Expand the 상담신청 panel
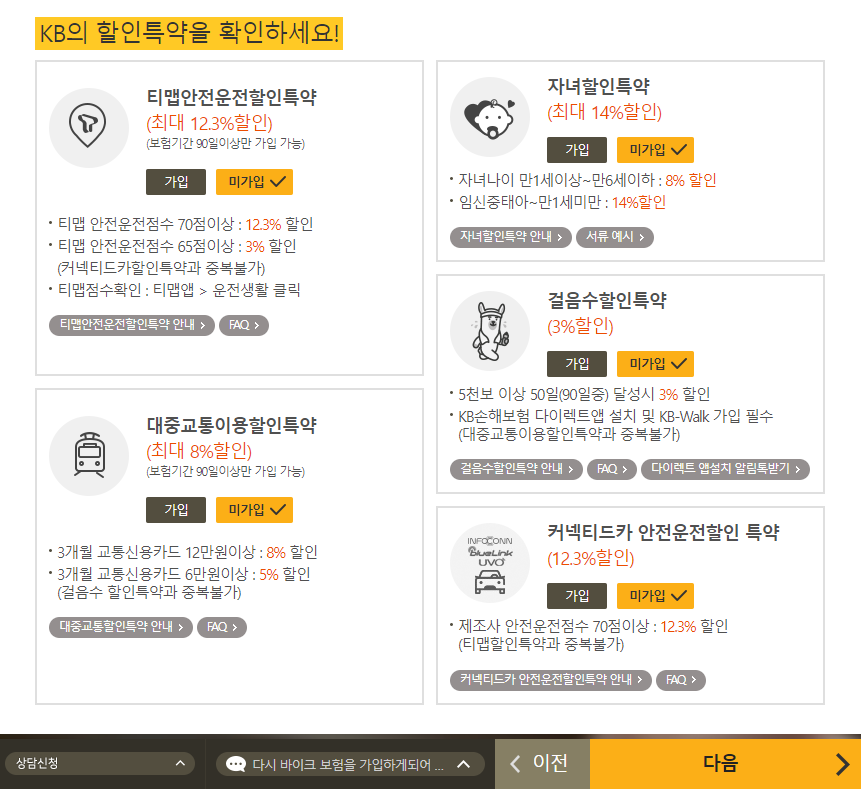Viewport: 861px width, 789px height. tap(99, 763)
